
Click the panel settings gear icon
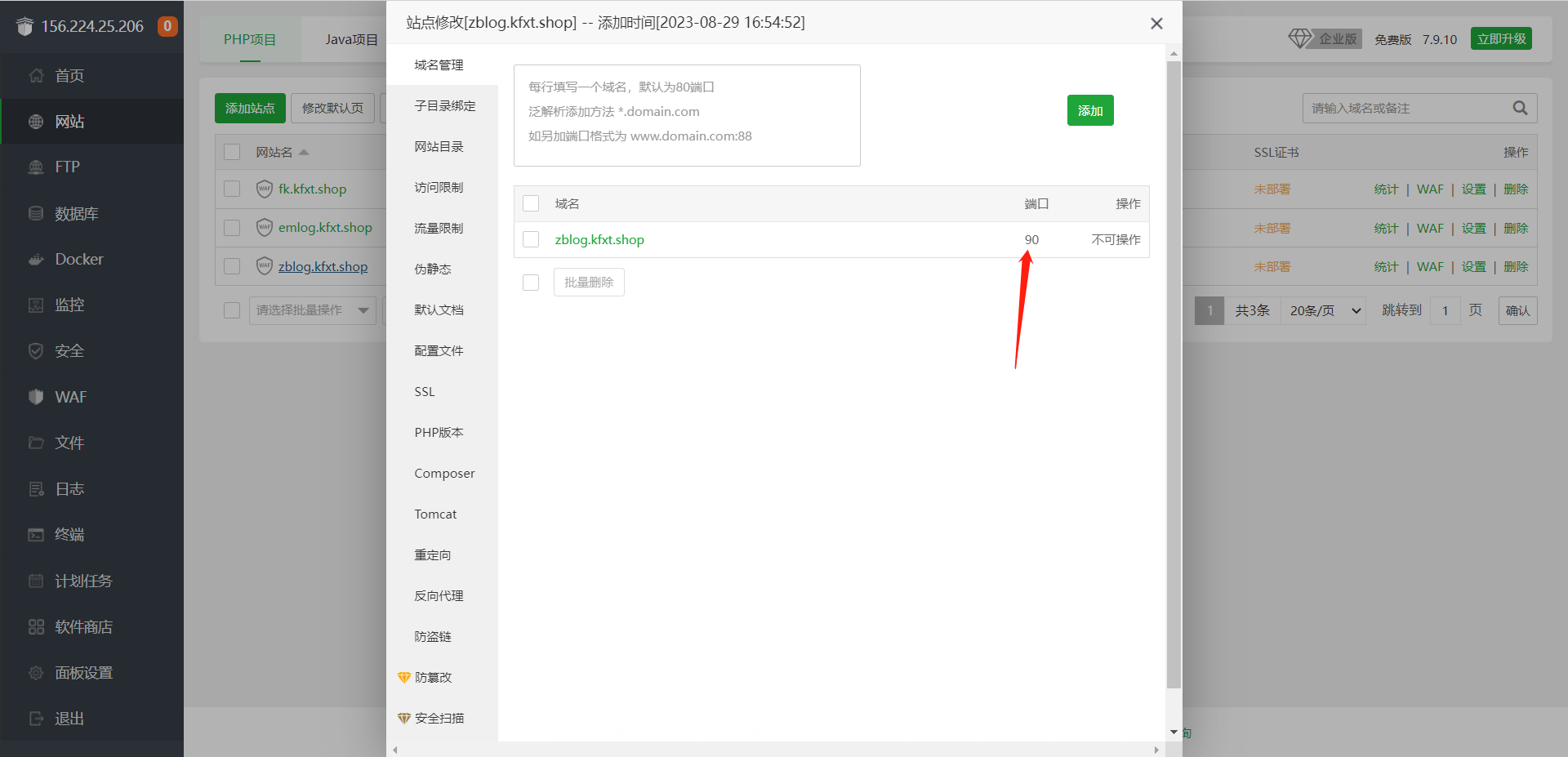click(x=36, y=673)
